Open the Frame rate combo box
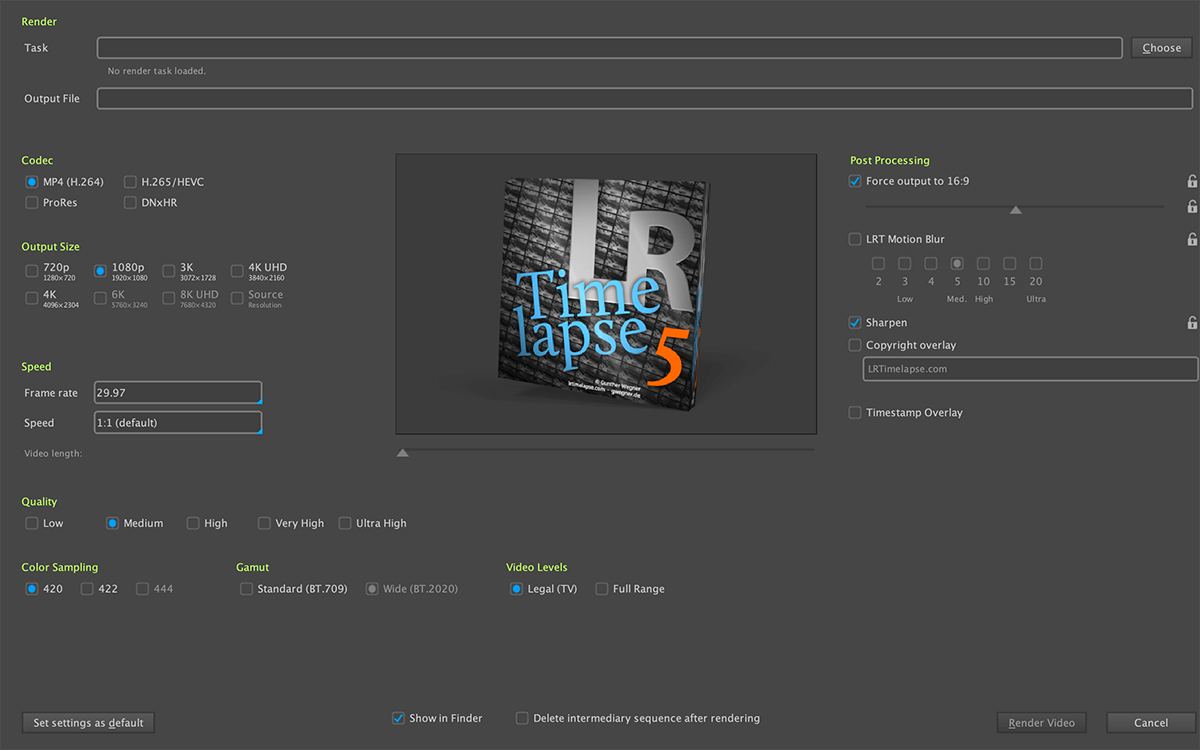Screen dimensions: 1200x750 (x=178, y=393)
